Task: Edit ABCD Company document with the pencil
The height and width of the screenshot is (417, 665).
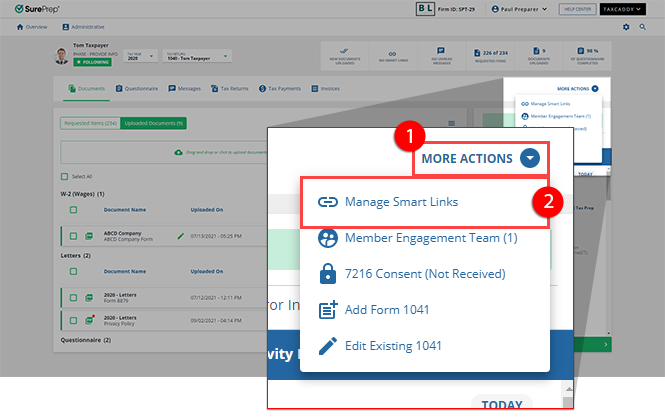Action: click(x=181, y=236)
